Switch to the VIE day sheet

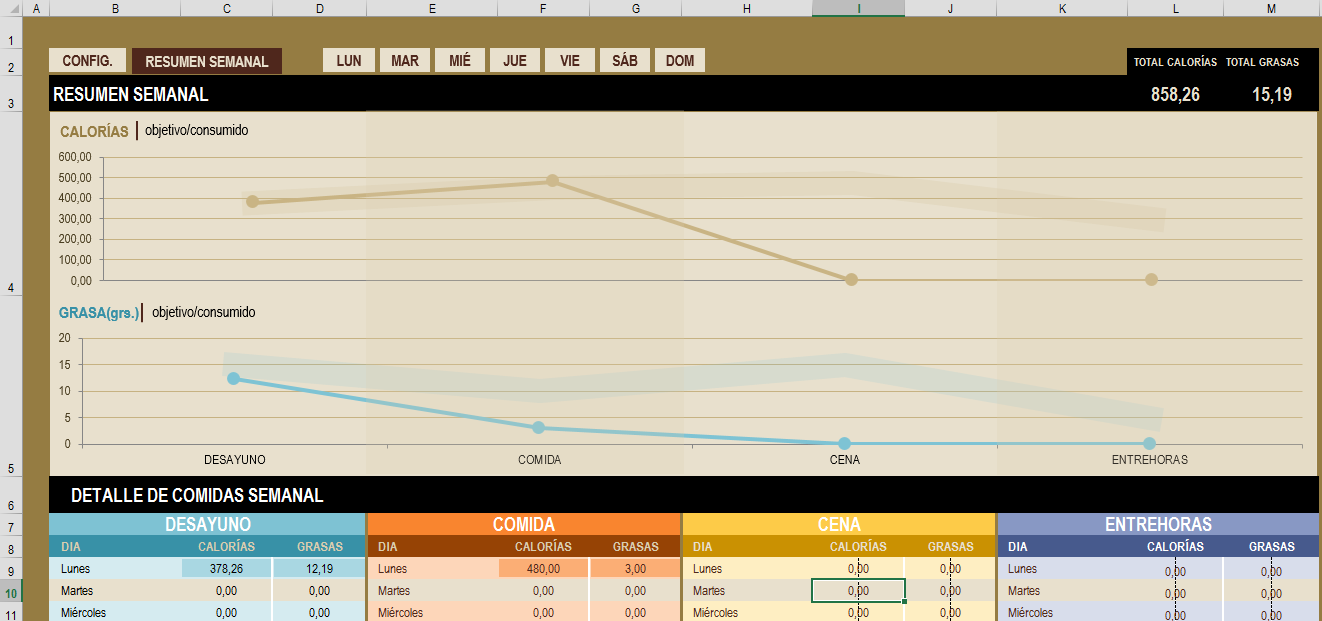[570, 61]
